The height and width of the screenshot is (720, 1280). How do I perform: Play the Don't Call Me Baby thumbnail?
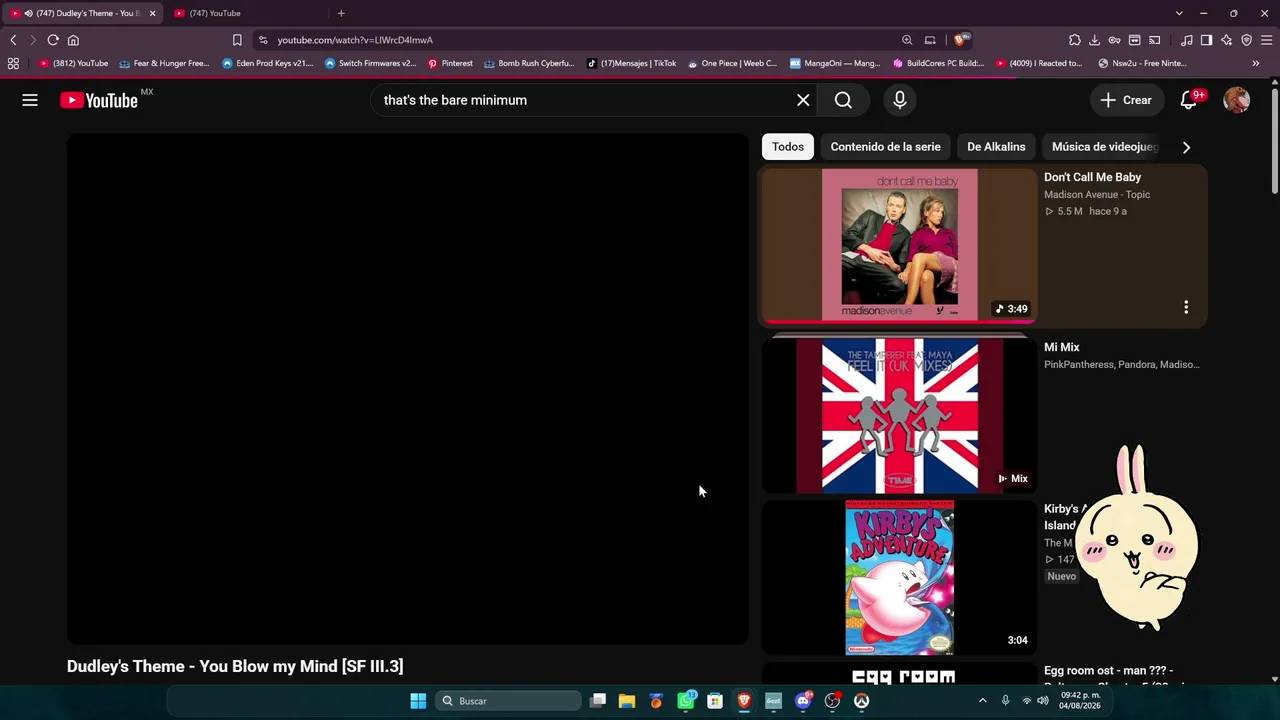pyautogui.click(x=899, y=245)
